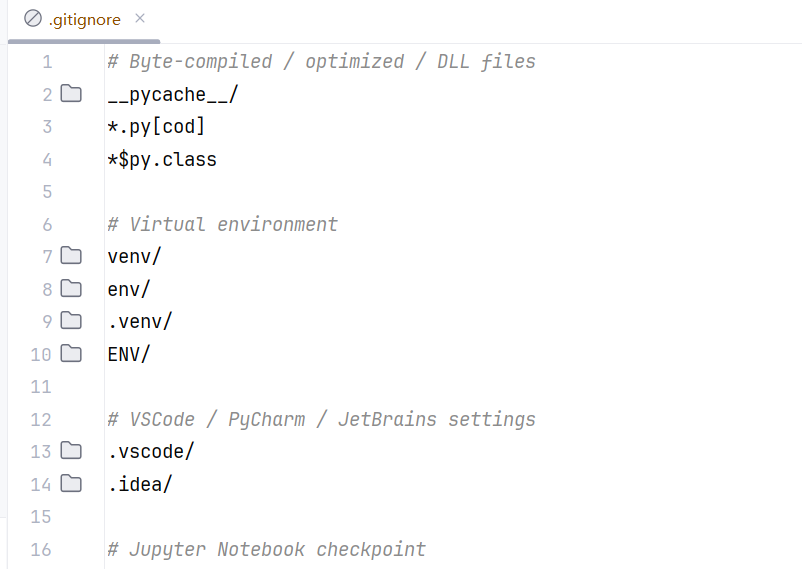Screen dimensions: 802x569
Task: Click the Byte-compiled comment line
Action: click(322, 61)
